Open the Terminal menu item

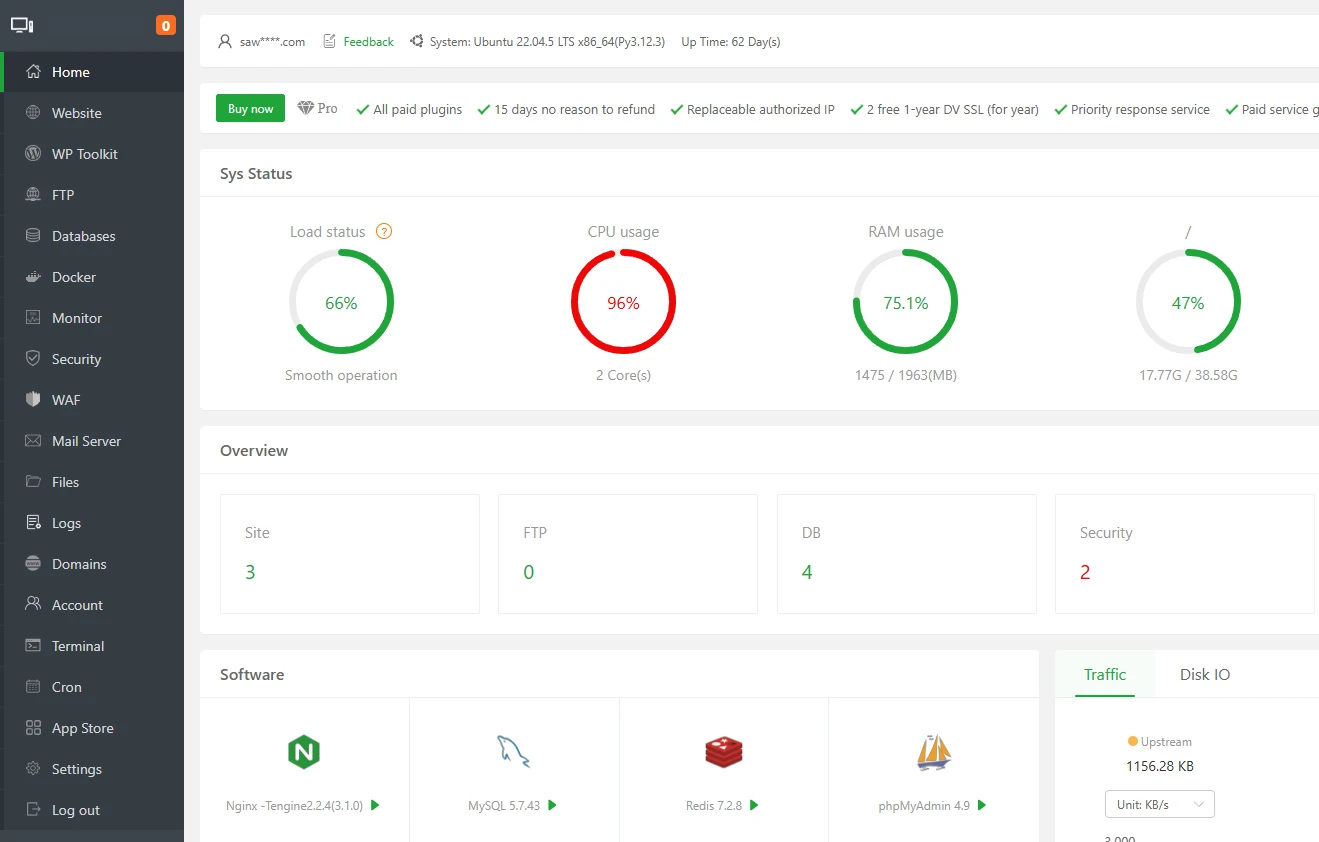78,646
